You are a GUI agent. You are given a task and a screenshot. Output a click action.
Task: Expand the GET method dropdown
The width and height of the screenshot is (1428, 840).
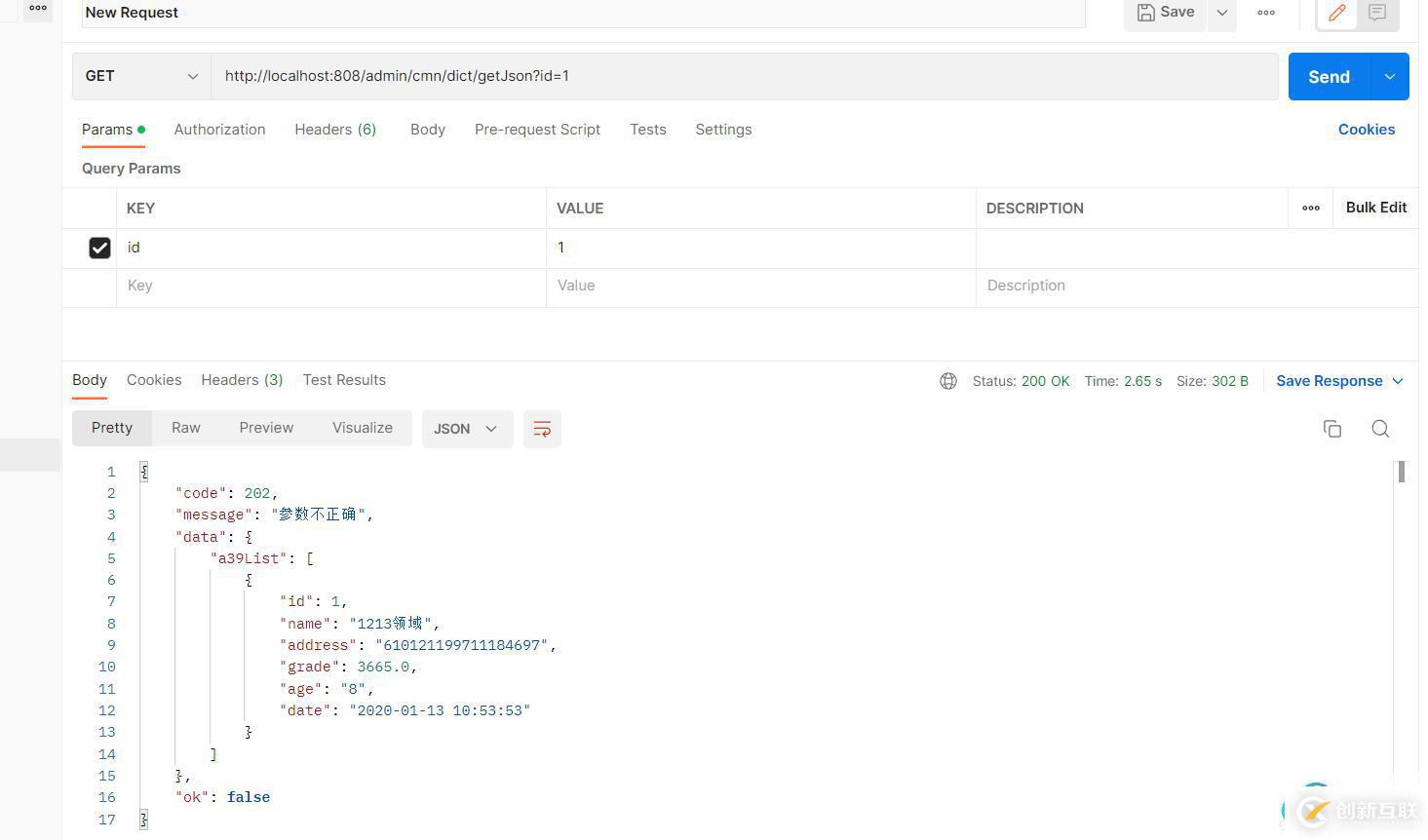tap(141, 76)
